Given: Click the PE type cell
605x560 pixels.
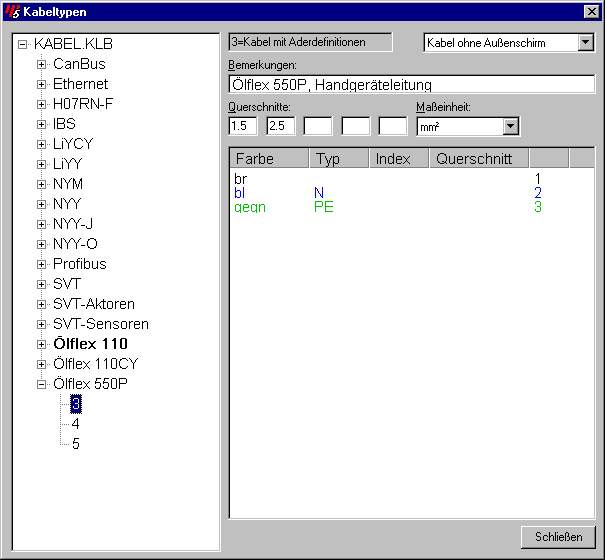Looking at the screenshot, I should [x=324, y=207].
